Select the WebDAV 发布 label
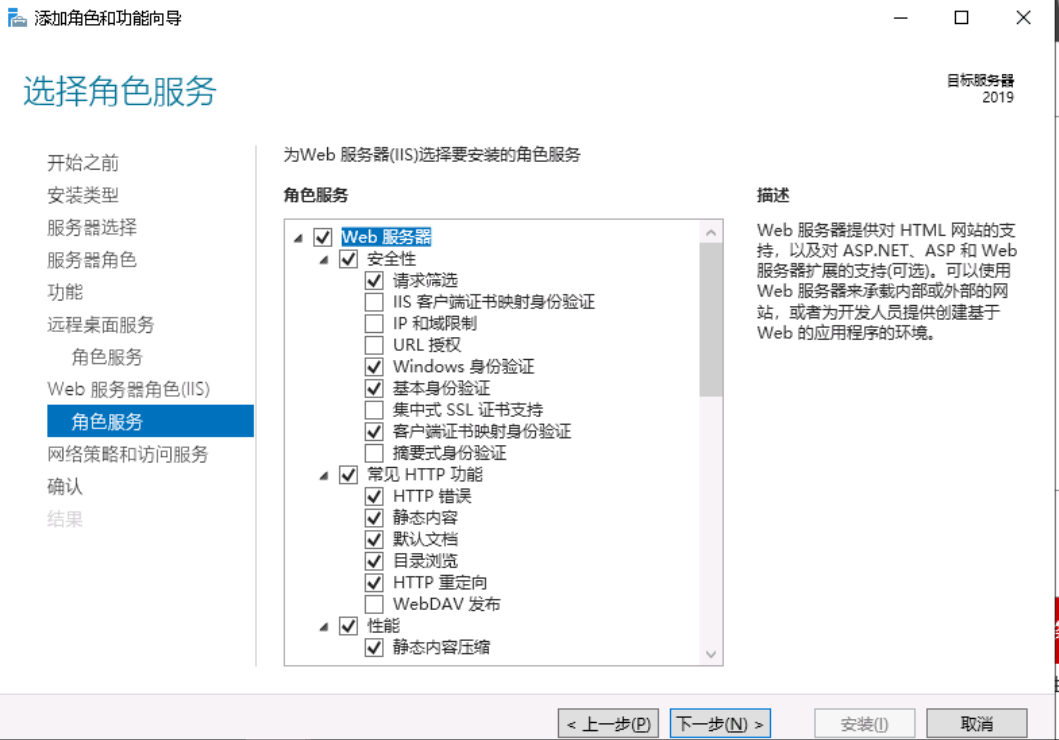This screenshot has width=1059, height=740. point(447,604)
